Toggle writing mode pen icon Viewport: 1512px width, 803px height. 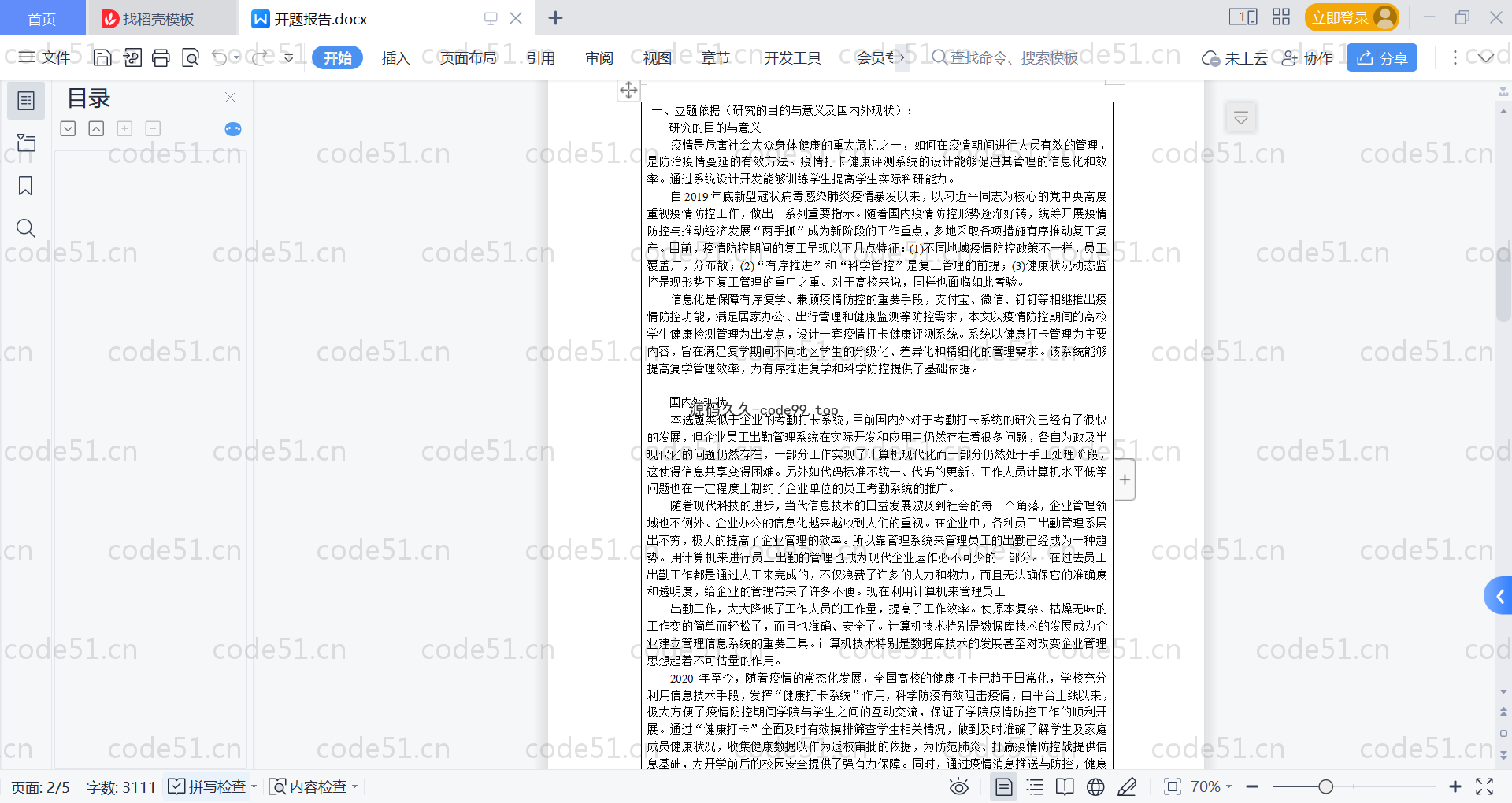click(x=1127, y=786)
